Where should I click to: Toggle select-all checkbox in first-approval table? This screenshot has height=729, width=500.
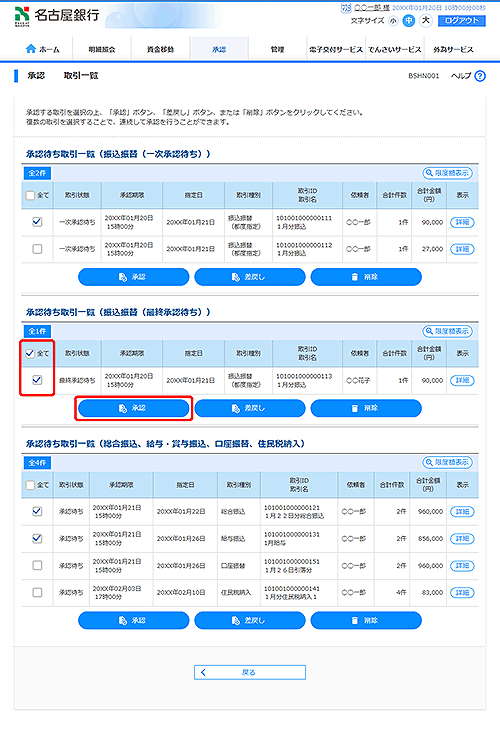point(30,195)
